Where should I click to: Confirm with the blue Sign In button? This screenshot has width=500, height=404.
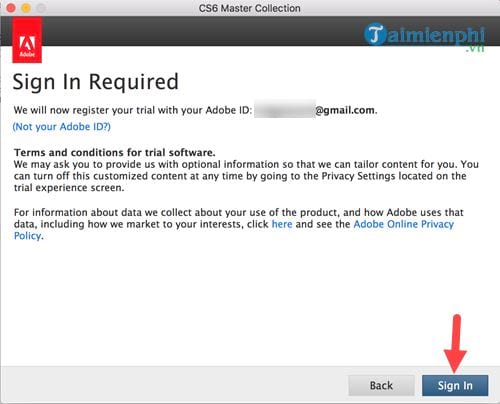(x=455, y=386)
